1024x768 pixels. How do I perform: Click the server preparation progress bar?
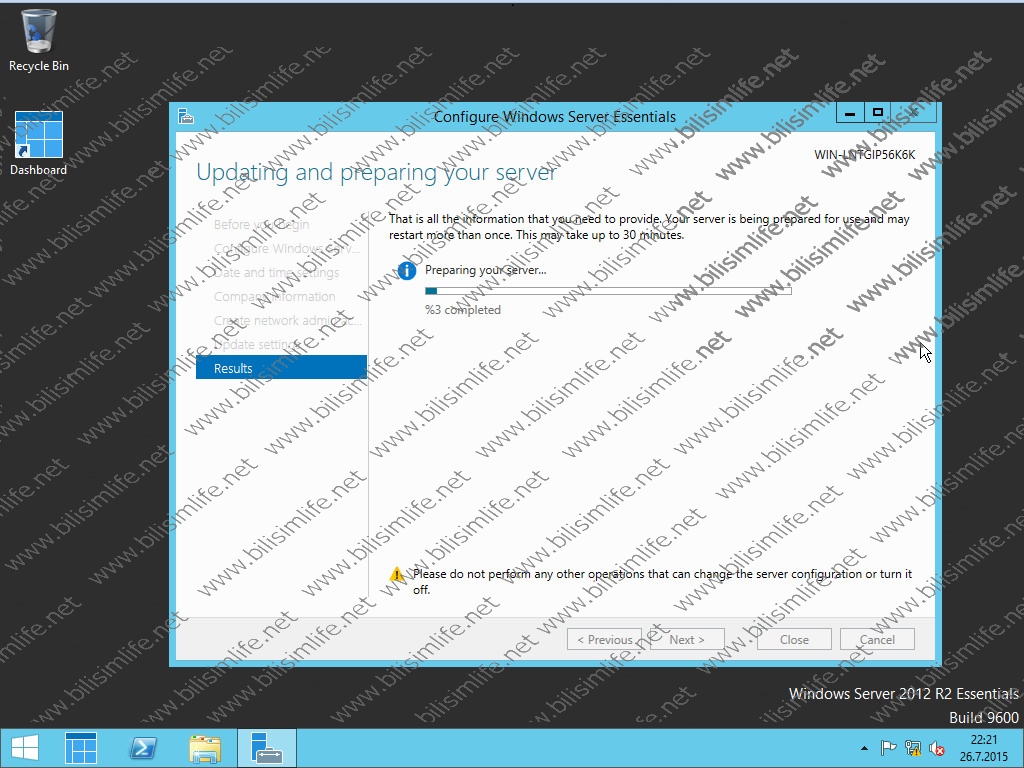608,291
